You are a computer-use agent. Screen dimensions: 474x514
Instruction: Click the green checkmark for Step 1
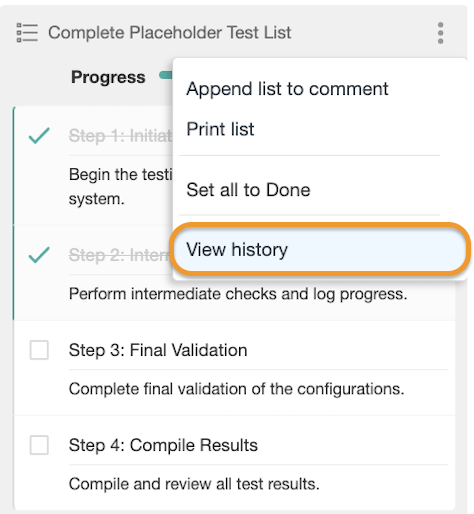point(39,136)
